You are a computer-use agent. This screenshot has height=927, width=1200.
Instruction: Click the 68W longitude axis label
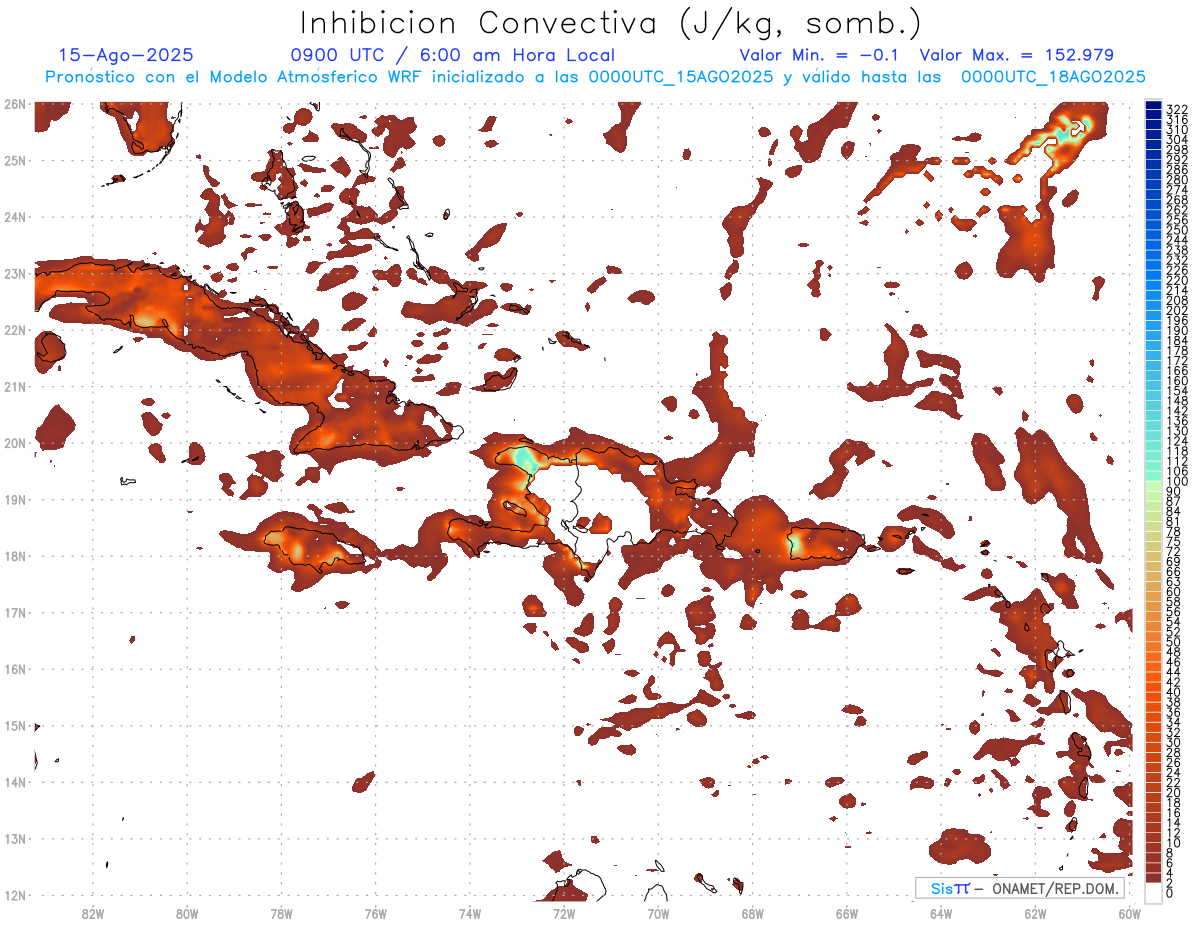[752, 912]
